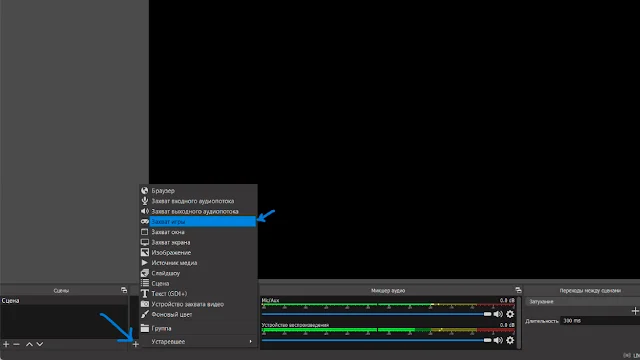Add a Сцена source from the menu
The height and width of the screenshot is (360, 640).
coord(198,283)
